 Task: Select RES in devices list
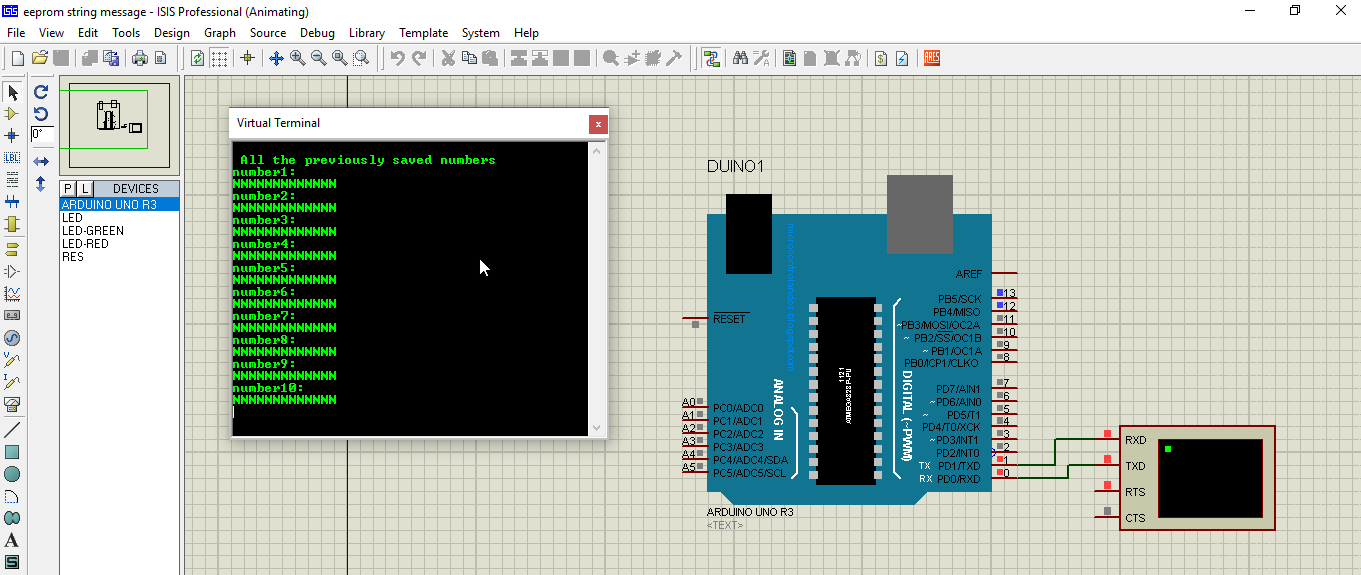click(119, 256)
